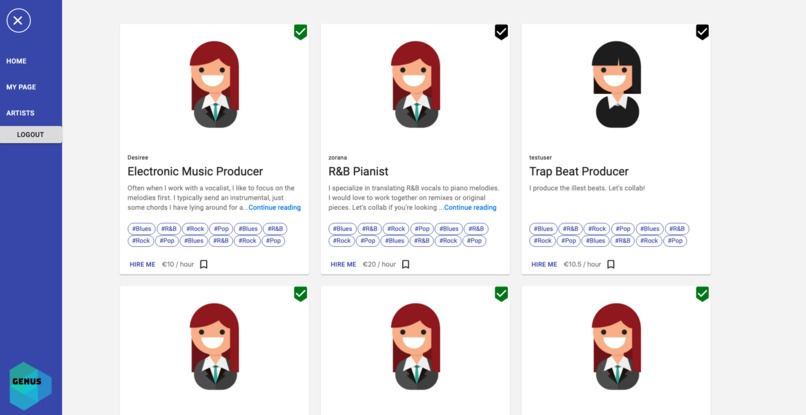Click the first #Rock tag on zorana's card
Image resolution: width=806 pixels, height=415 pixels.
[x=396, y=229]
